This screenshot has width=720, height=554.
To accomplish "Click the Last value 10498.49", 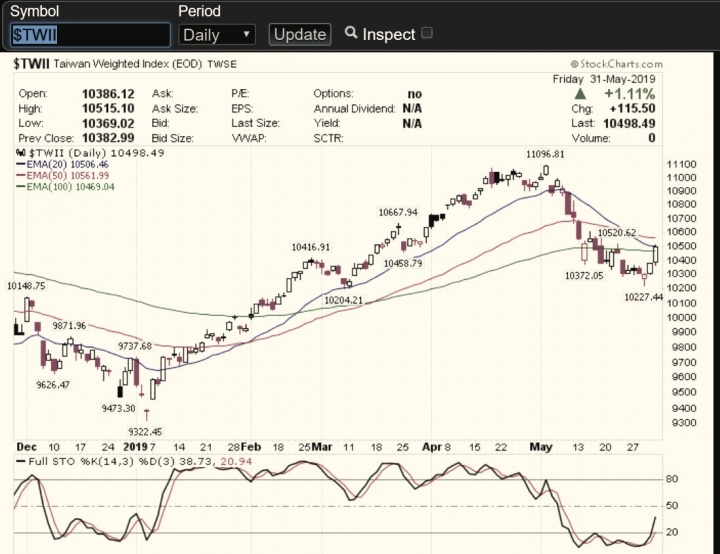I will 629,124.
